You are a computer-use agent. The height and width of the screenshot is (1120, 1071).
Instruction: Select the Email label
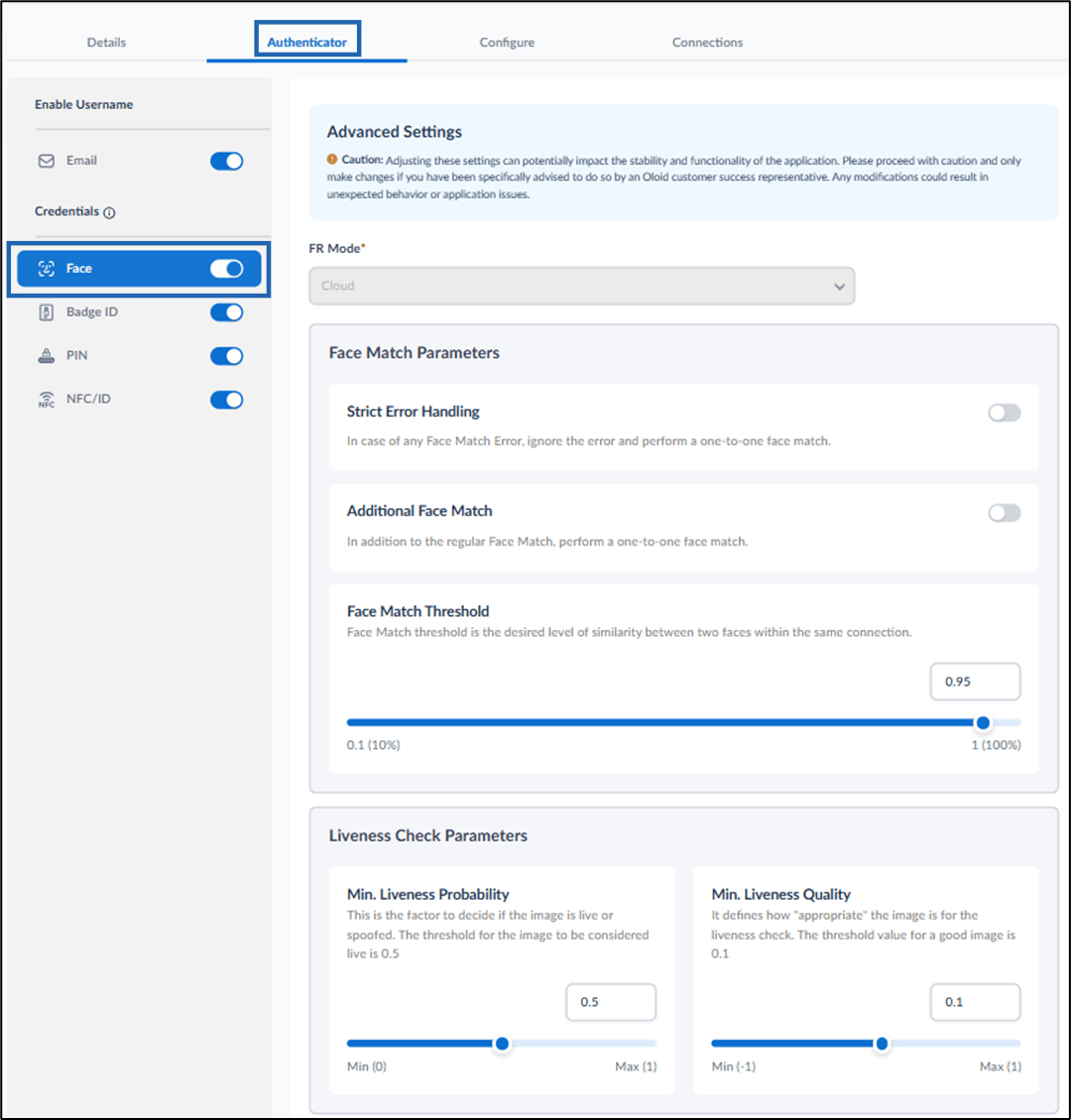pos(81,160)
